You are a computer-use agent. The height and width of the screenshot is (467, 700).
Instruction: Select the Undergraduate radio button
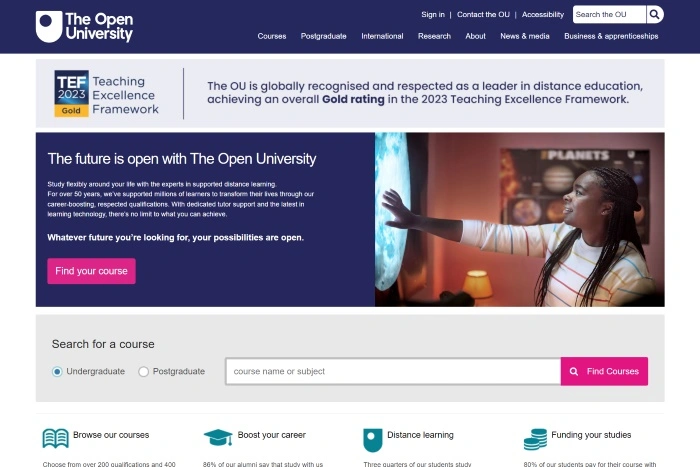point(57,371)
